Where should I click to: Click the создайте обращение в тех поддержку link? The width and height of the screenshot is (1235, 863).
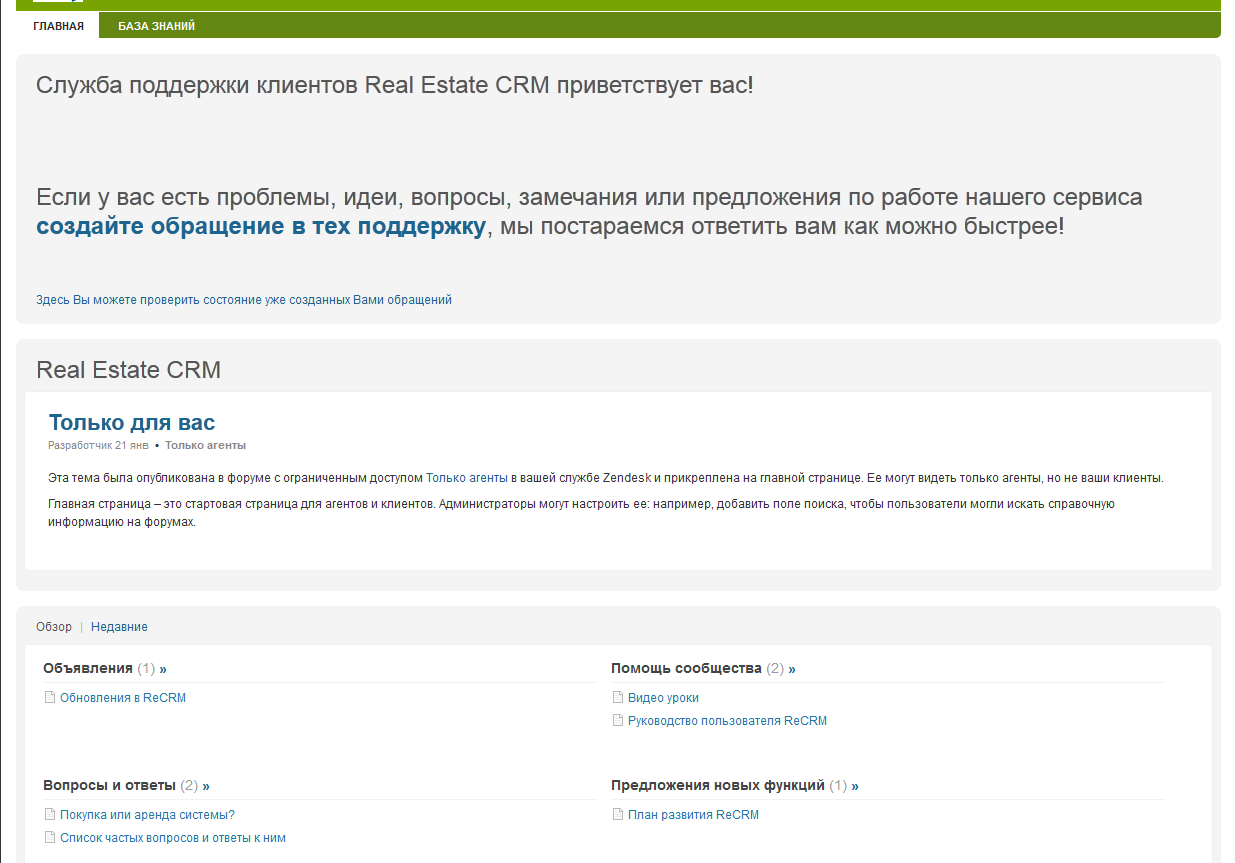261,226
